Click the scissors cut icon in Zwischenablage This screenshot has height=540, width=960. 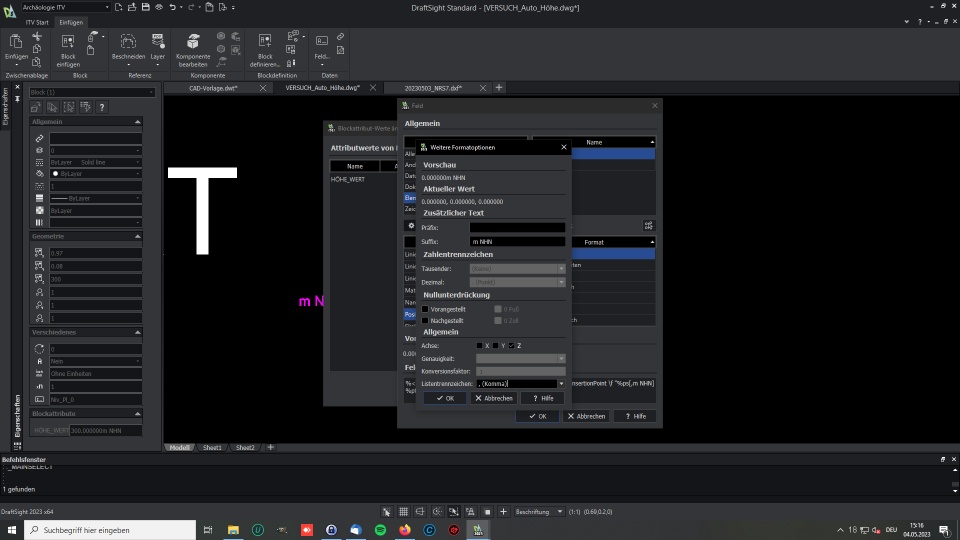37,36
